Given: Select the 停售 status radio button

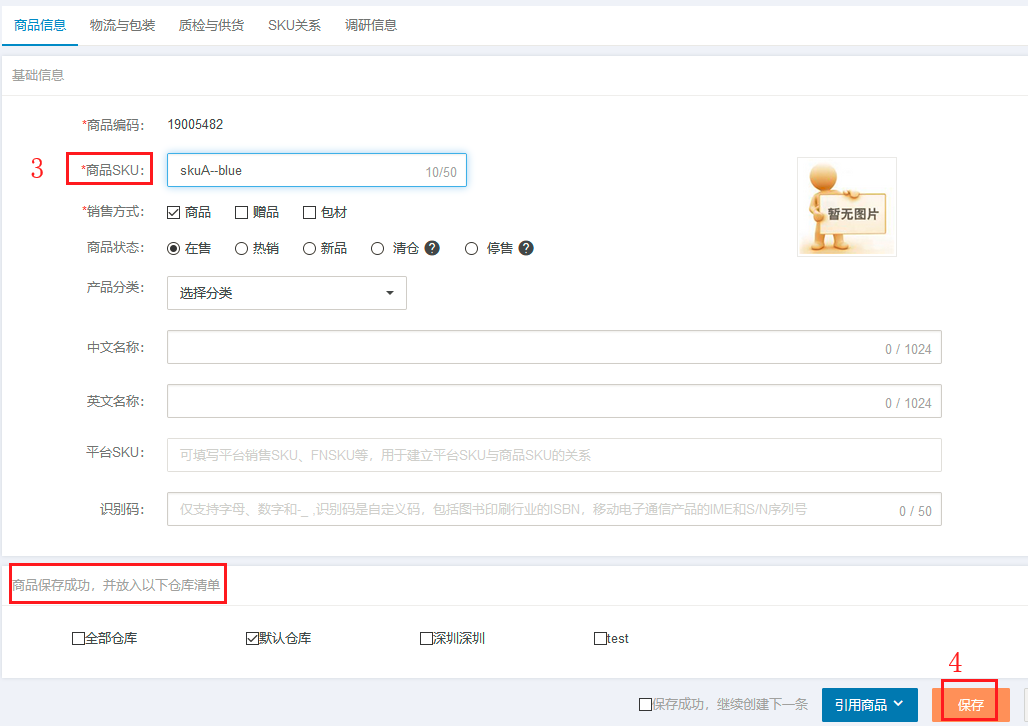Looking at the screenshot, I should point(471,249).
